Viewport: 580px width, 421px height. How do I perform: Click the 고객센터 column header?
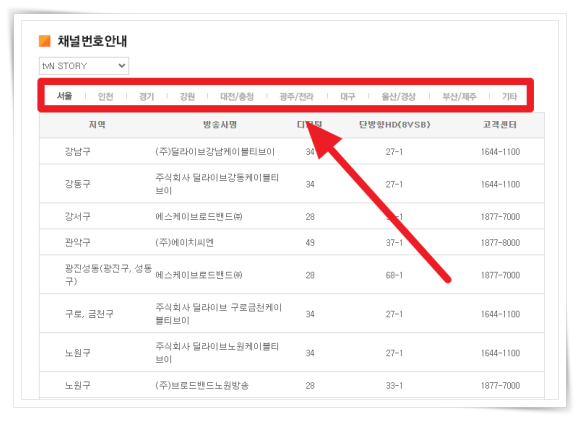click(x=500, y=125)
